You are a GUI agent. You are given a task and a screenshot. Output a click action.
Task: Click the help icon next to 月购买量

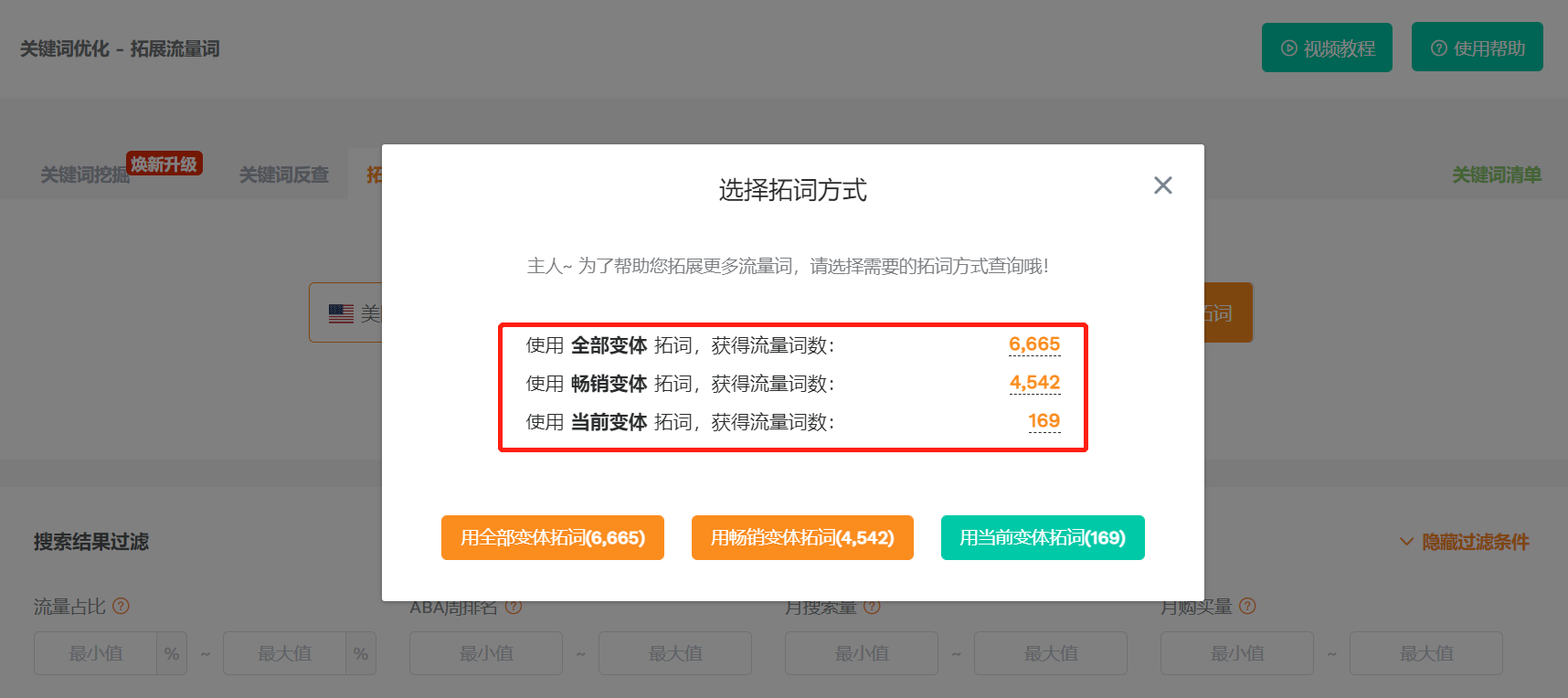[x=1247, y=606]
